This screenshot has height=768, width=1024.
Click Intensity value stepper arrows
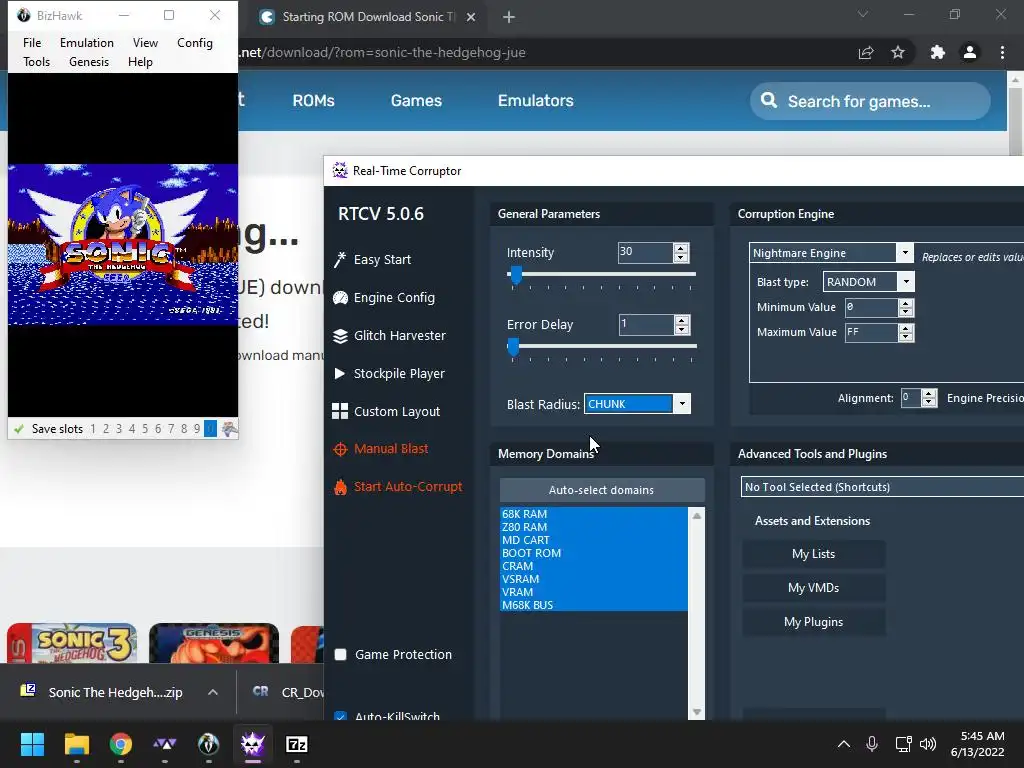tap(680, 253)
